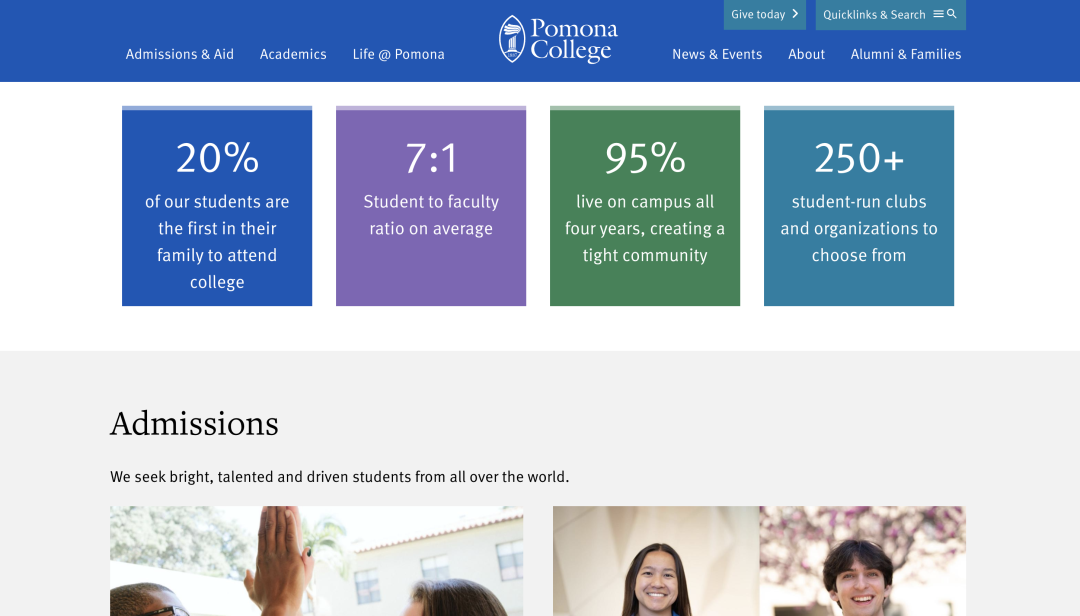Image resolution: width=1080 pixels, height=616 pixels.
Task: Select the purple 7:1 student-faculty ratio card
Action: click(x=431, y=207)
